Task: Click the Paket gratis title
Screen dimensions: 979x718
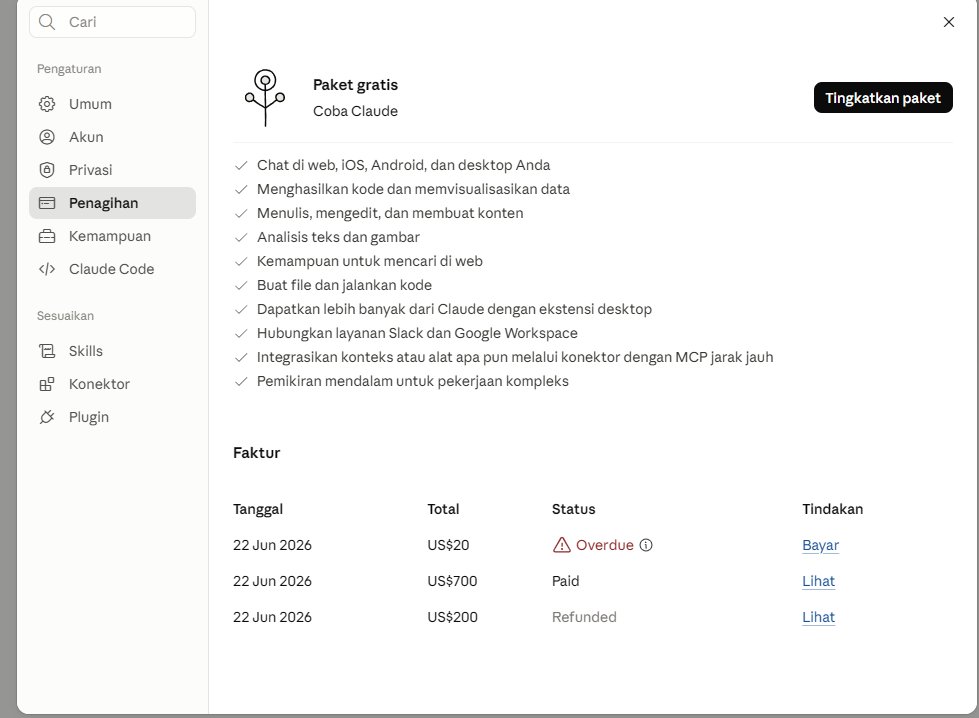Action: click(x=355, y=85)
